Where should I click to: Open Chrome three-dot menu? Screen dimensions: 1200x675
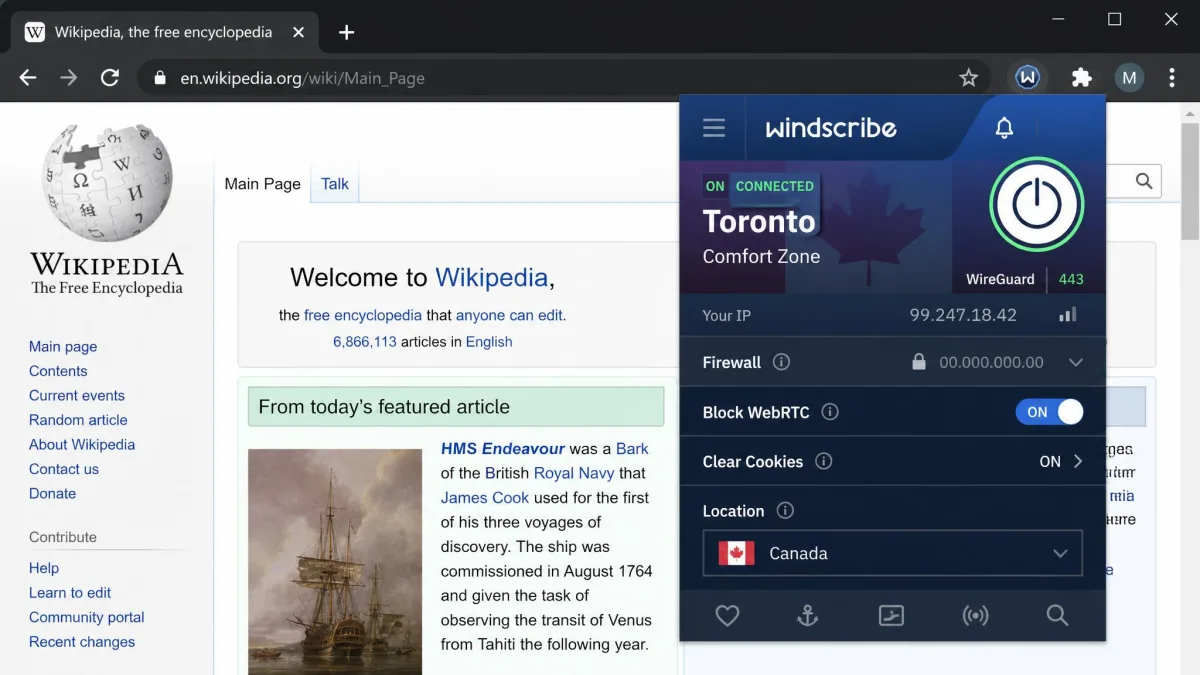click(x=1172, y=77)
